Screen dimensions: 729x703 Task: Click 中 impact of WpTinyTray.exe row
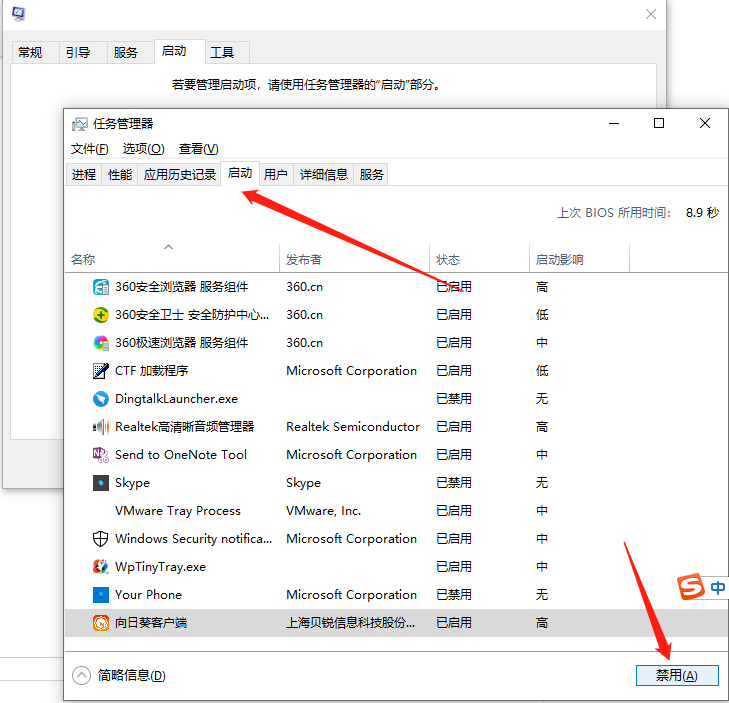(542, 566)
